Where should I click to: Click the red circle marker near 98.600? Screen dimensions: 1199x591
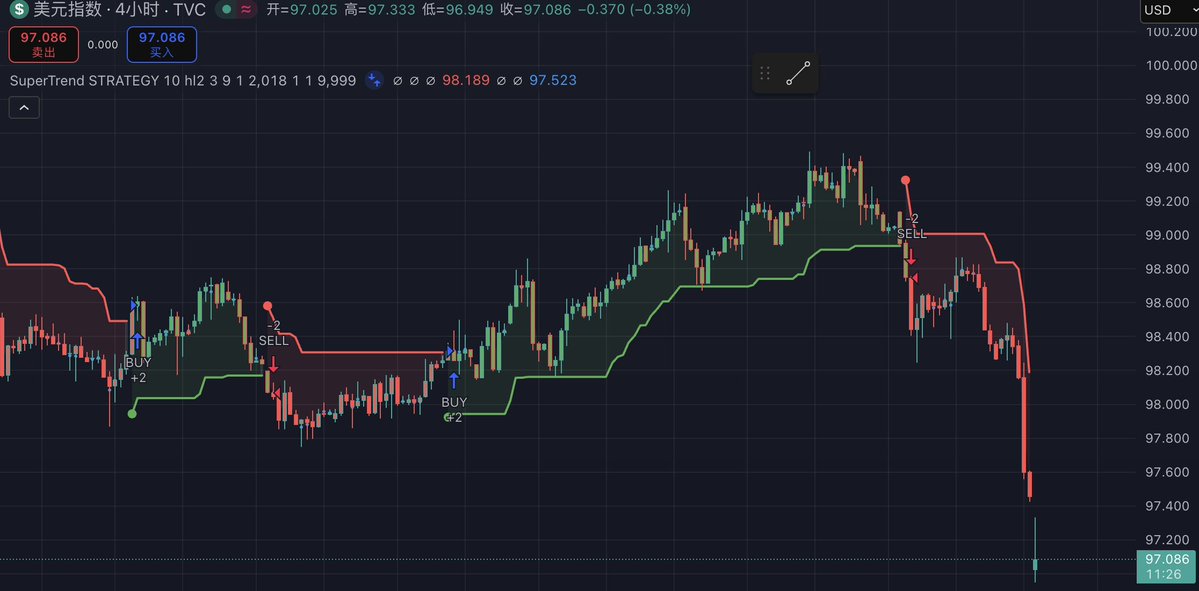tap(268, 306)
